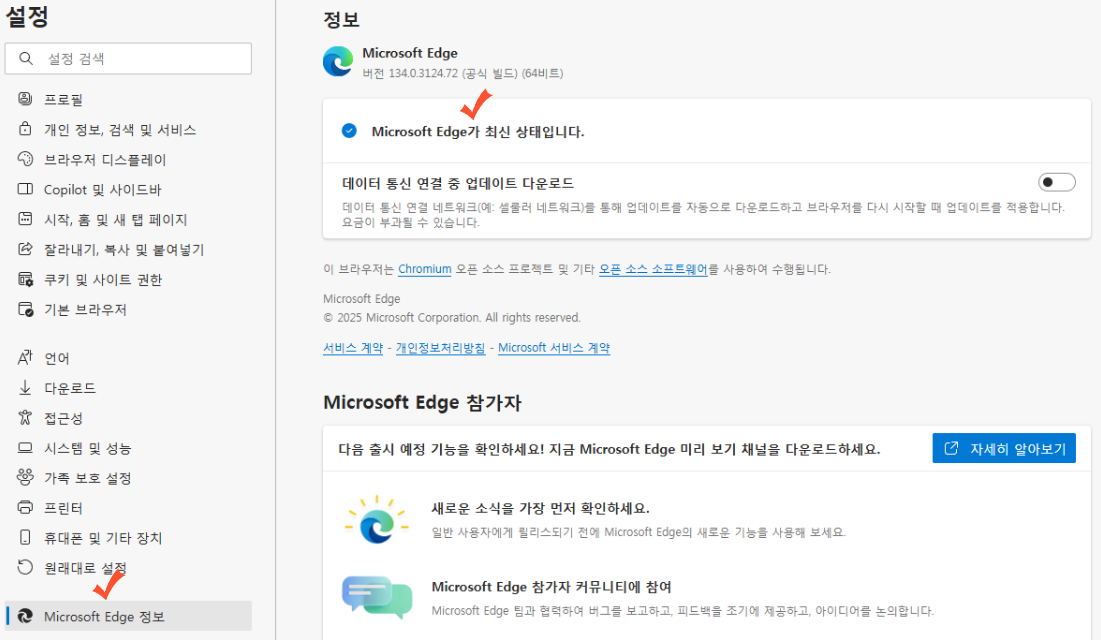Click the 자세히 알아보기 button
The height and width of the screenshot is (640, 1101).
click(x=1004, y=448)
